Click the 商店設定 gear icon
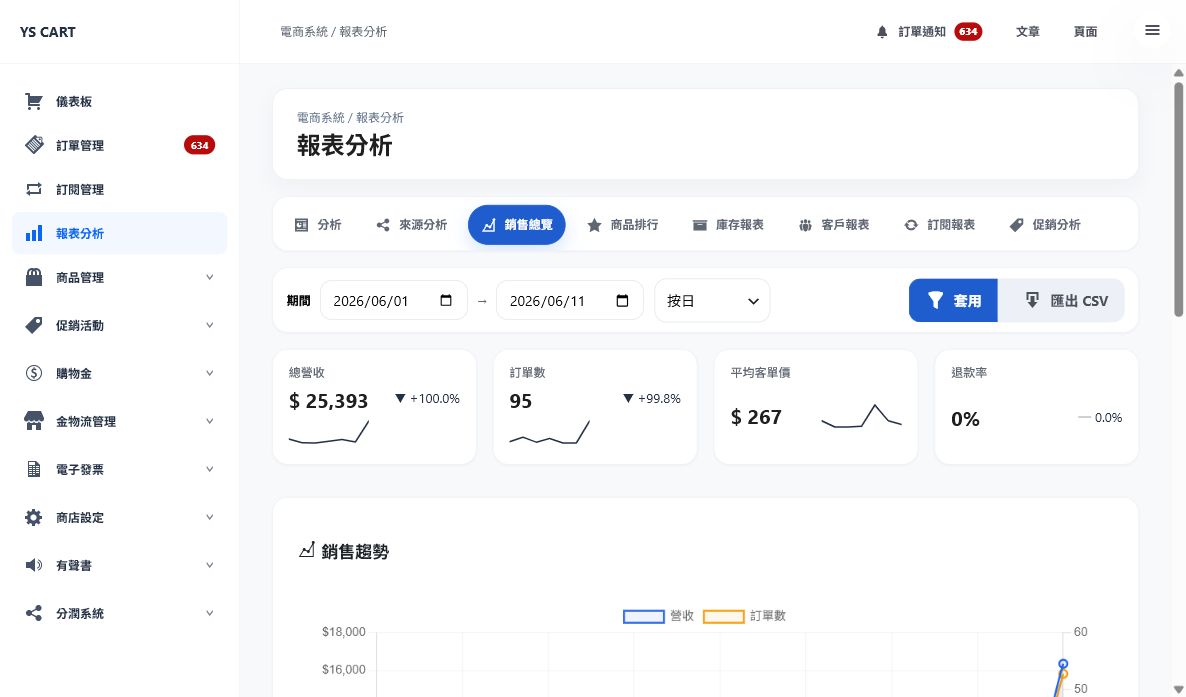This screenshot has height=697, width=1186. tap(34, 518)
